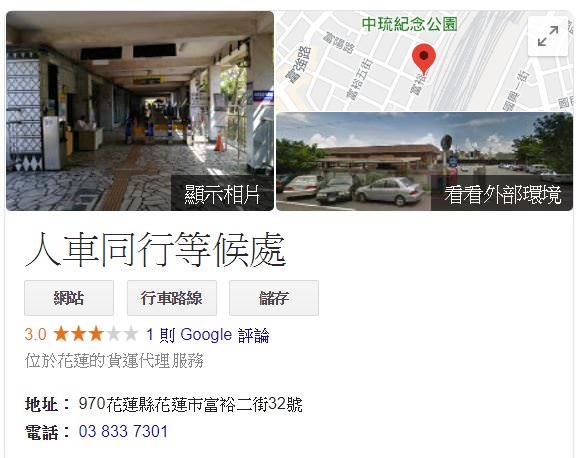Screen dimensions: 578x458
Task: Call the phone number 03 833 7301
Action: click(123, 431)
